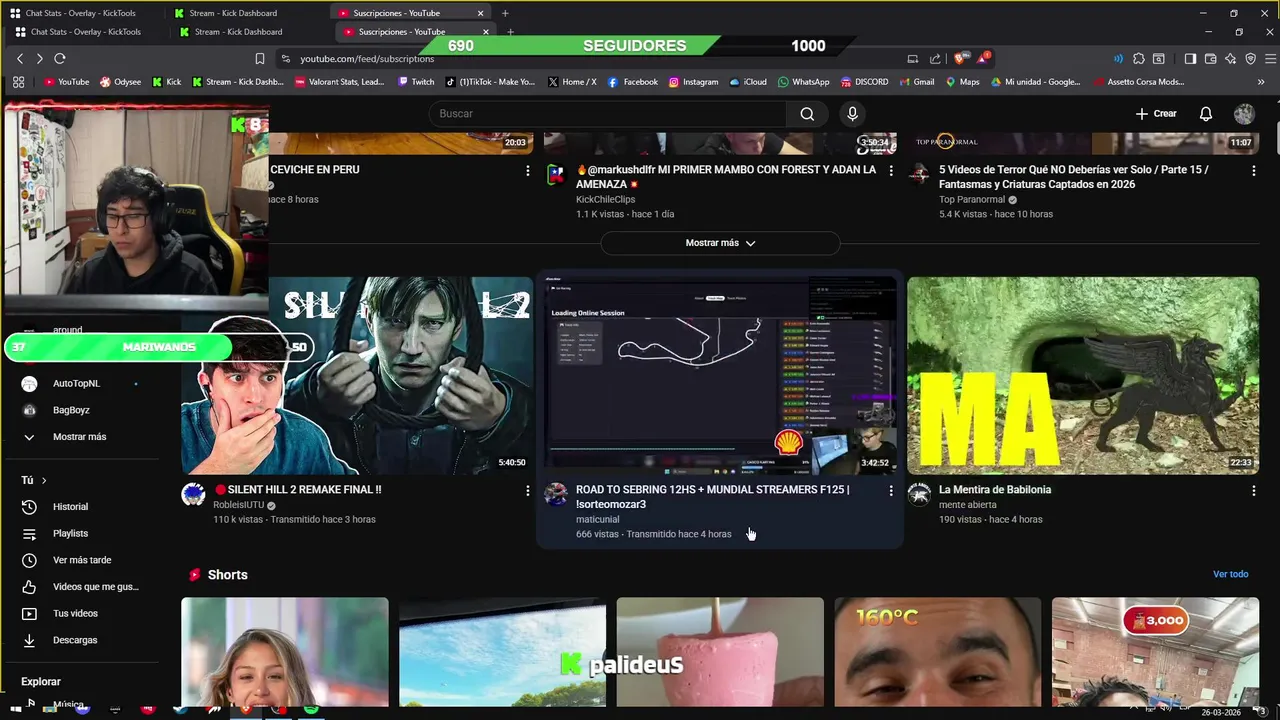Expand Mostrar más below the video row
The width and height of the screenshot is (1280, 720).
pos(720,243)
